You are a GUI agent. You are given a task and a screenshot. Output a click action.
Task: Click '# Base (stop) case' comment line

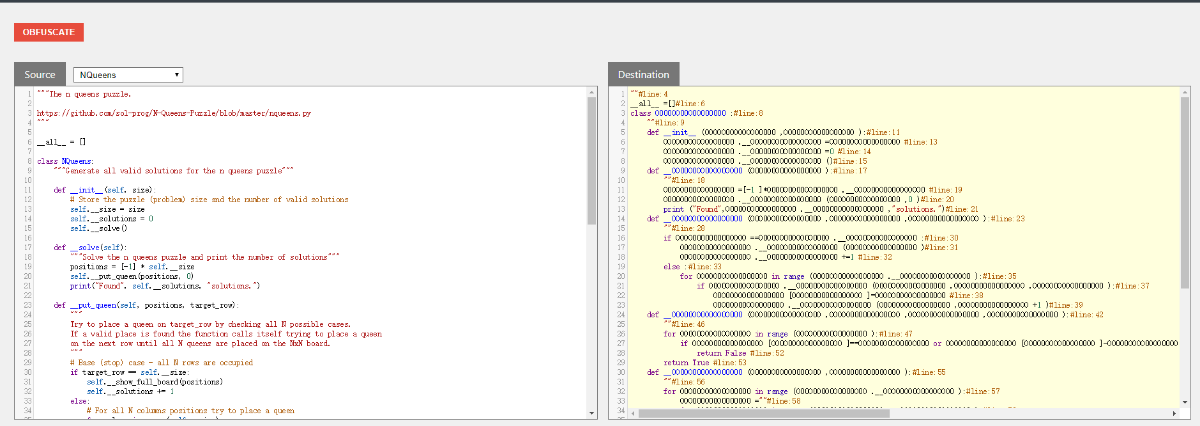click(x=164, y=361)
